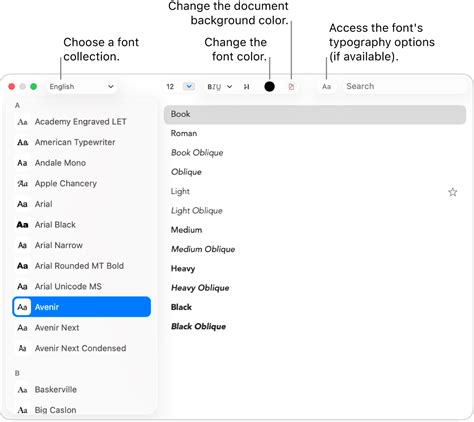The height and width of the screenshot is (422, 474).
Task: Pick the Black Oblique style
Action: (x=315, y=327)
